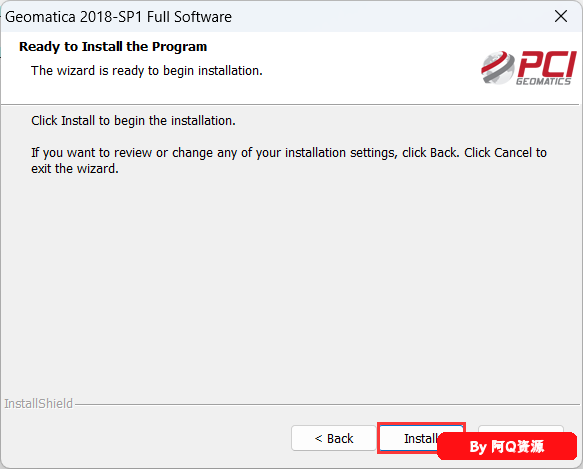Image resolution: width=583 pixels, height=469 pixels.
Task: Close the Geomatica installer window
Action: (x=561, y=16)
